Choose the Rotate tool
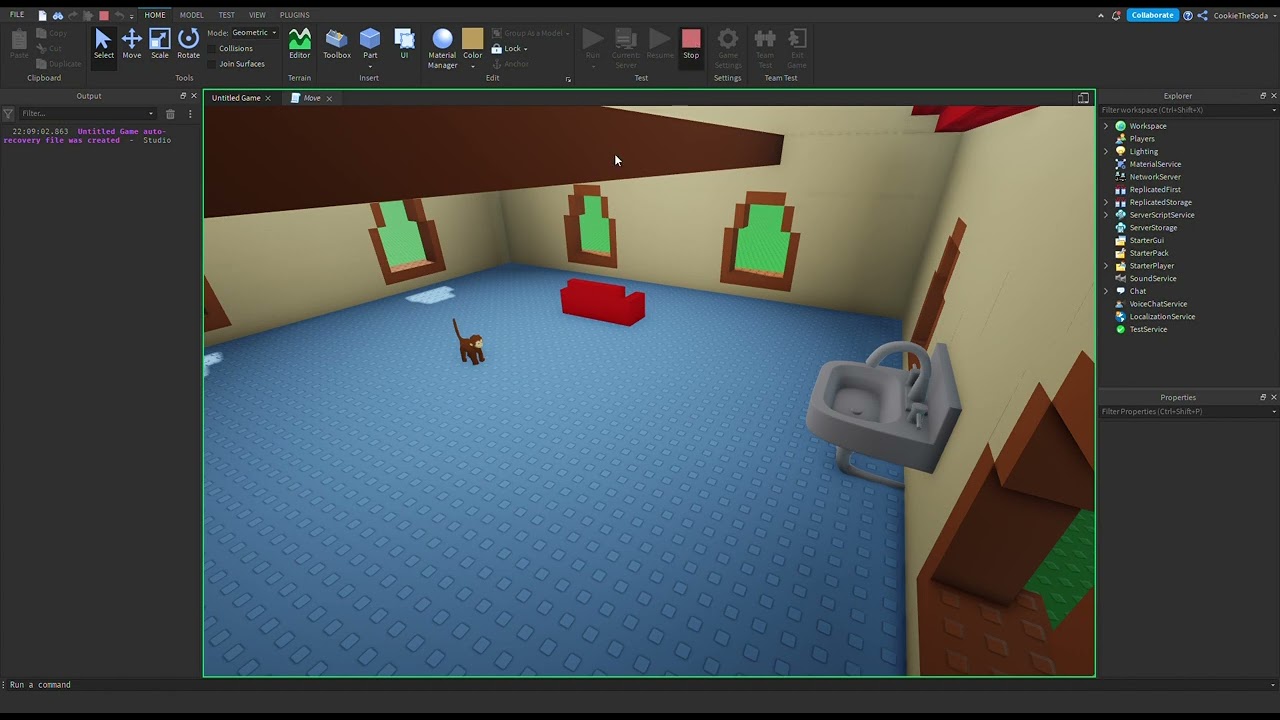1280x720 pixels. [188, 43]
